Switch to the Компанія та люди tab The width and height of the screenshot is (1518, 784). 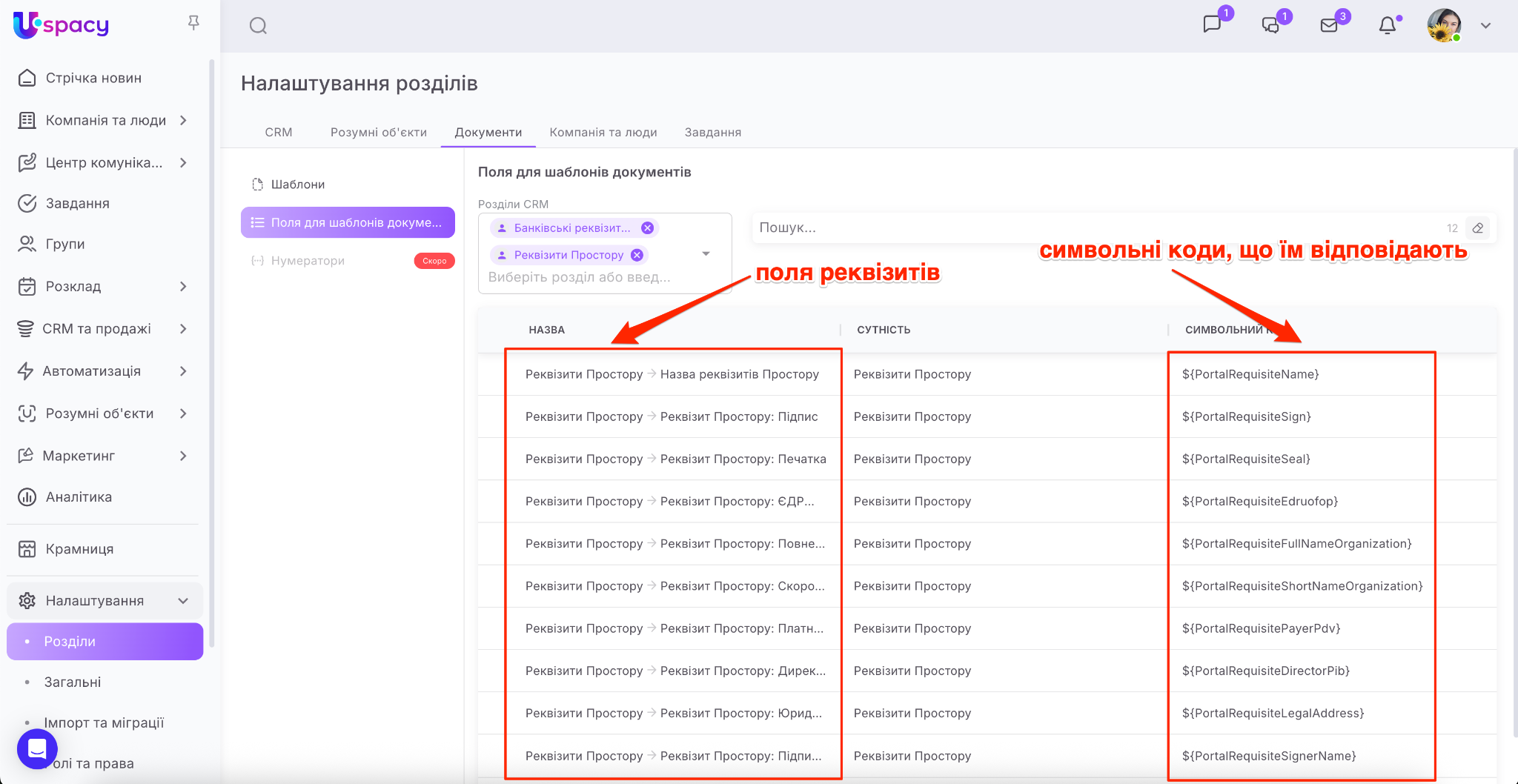(603, 132)
